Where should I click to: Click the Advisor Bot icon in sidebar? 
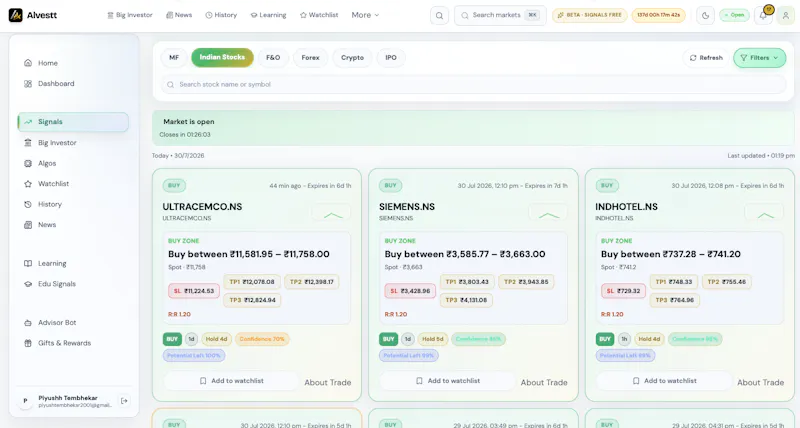(x=28, y=322)
